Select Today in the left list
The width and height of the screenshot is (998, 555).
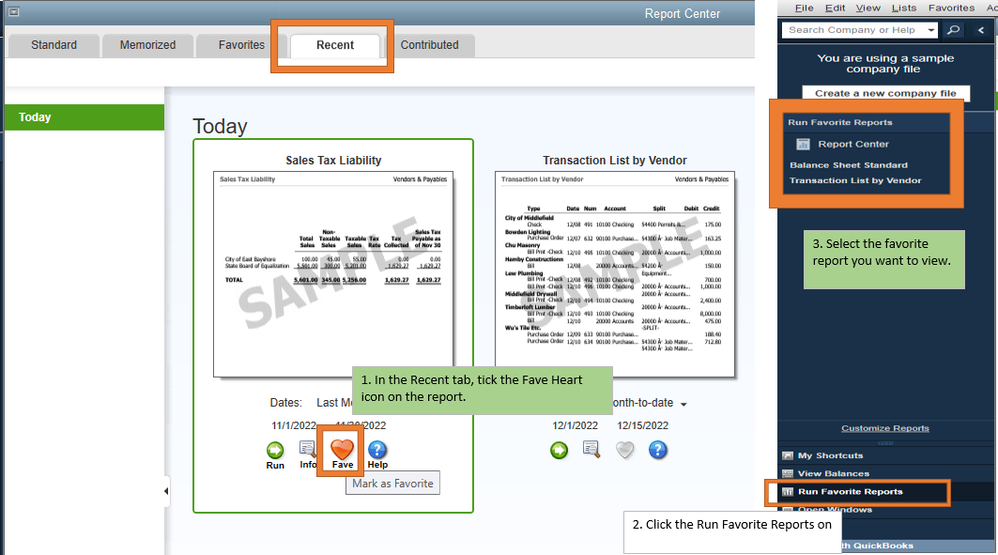click(84, 117)
